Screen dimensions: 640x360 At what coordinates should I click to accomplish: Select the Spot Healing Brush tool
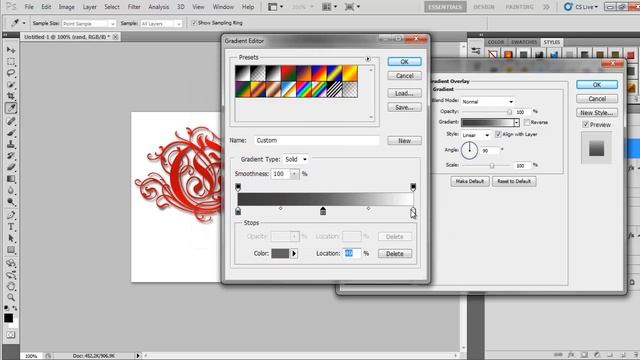click(11, 121)
